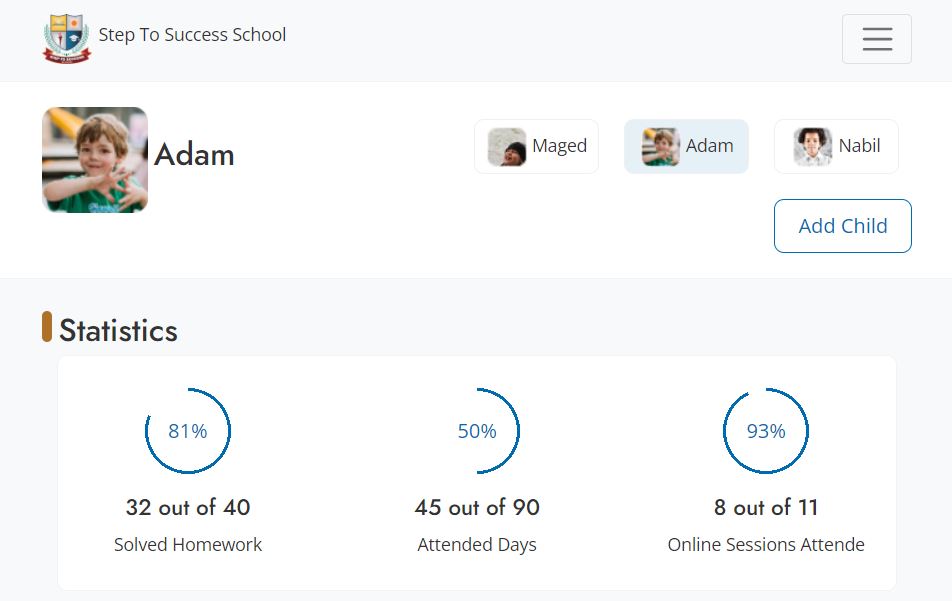
Task: Click the large Adam name heading
Action: click(194, 155)
